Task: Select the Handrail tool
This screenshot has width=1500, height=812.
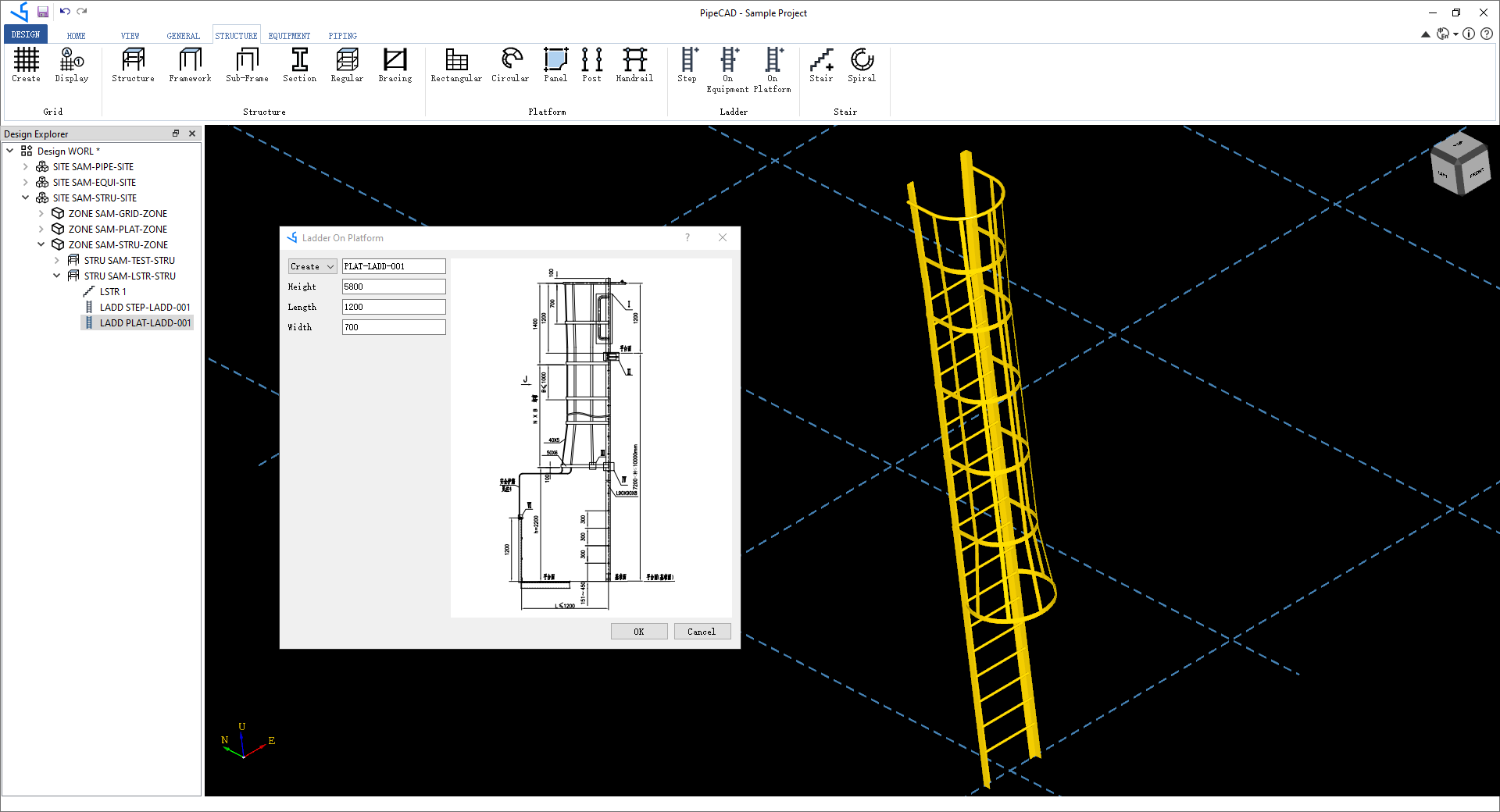Action: (634, 66)
